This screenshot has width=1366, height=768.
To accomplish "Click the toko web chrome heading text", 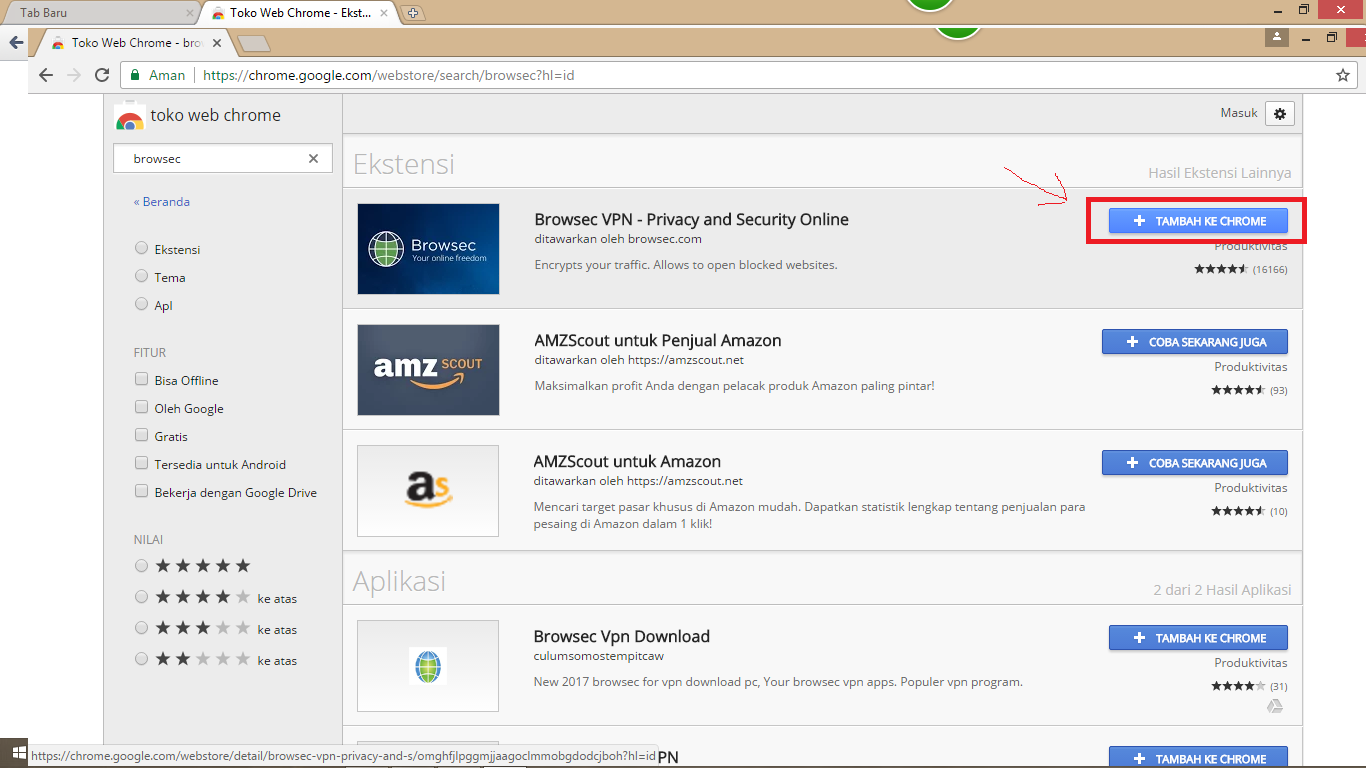I will tap(215, 115).
